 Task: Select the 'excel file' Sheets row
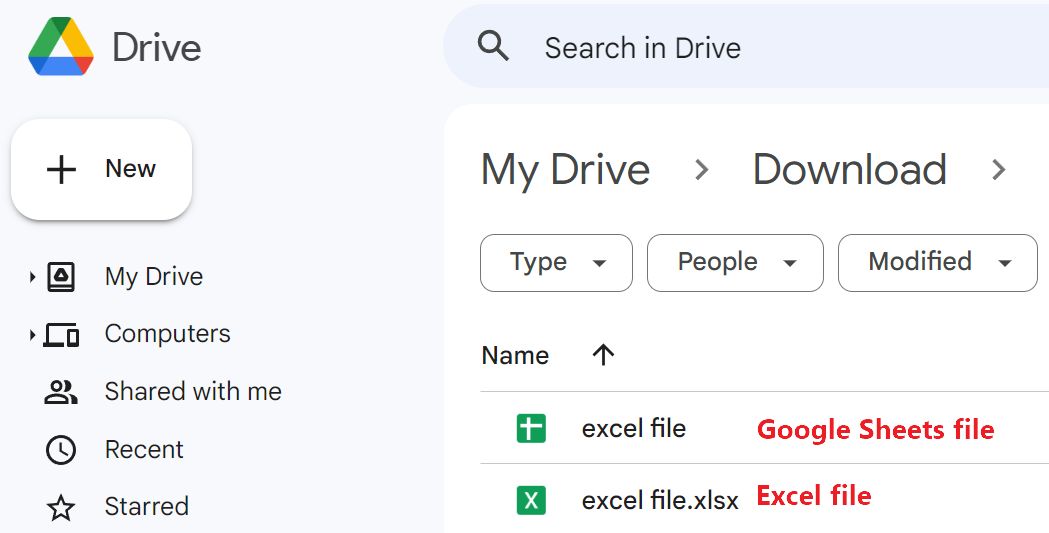(x=765, y=428)
